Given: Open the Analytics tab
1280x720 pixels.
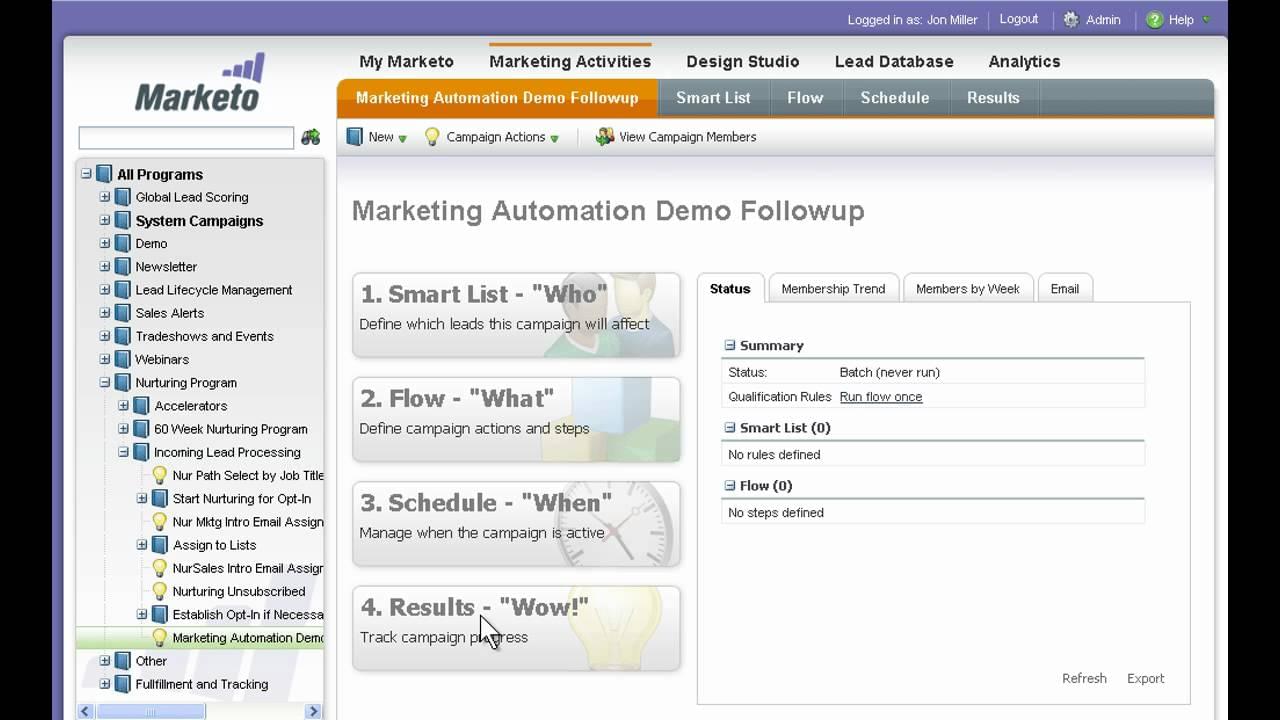Looking at the screenshot, I should pos(1024,61).
